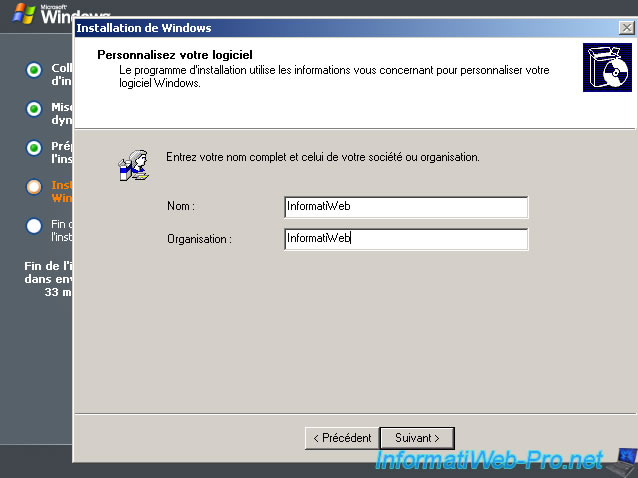The width and height of the screenshot is (638, 478).
Task: Click the 'Entrez votre nom complet' instruction text
Action: point(323,157)
